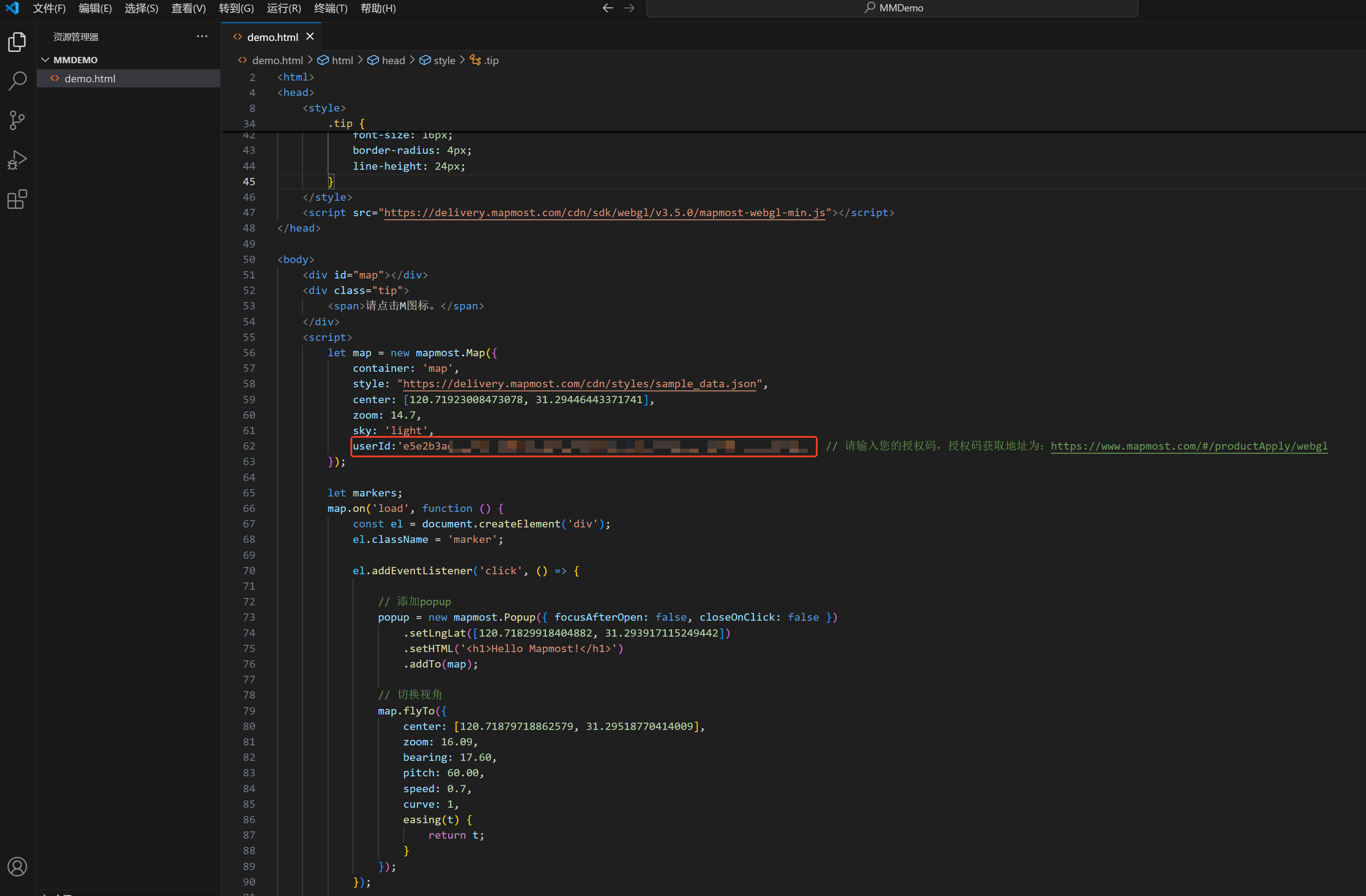1366x896 pixels.
Task: Open the 运行(R) menu
Action: (283, 8)
